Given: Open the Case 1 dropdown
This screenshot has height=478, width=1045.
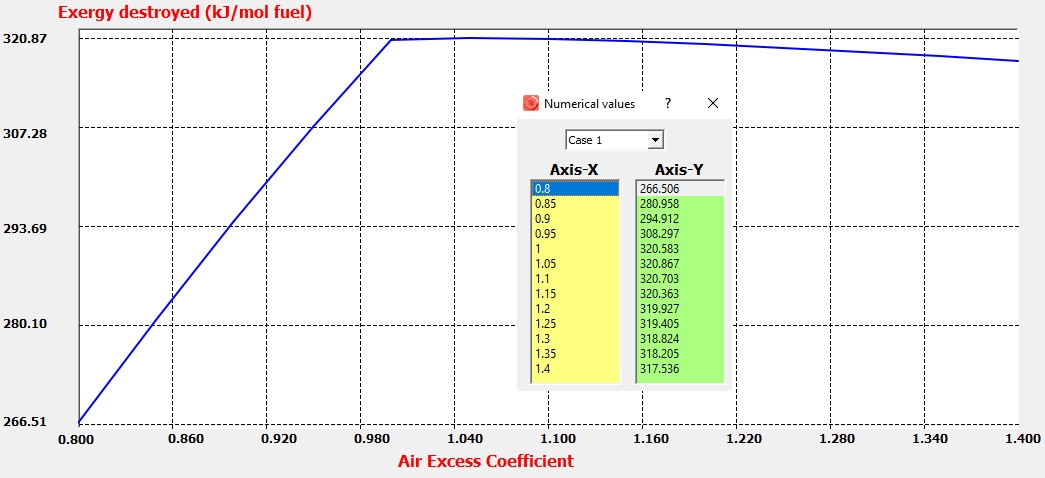Looking at the screenshot, I should (655, 140).
